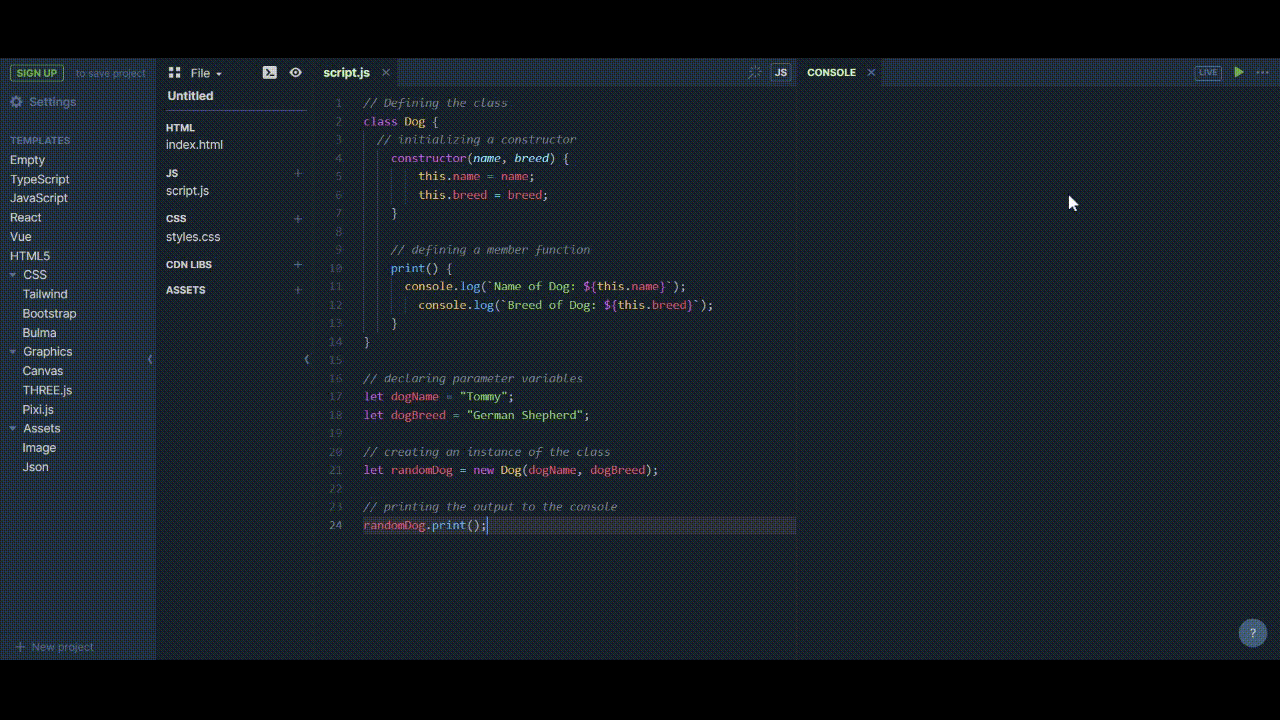Choose the Vue template
1280x720 pixels.
pyautogui.click(x=21, y=237)
